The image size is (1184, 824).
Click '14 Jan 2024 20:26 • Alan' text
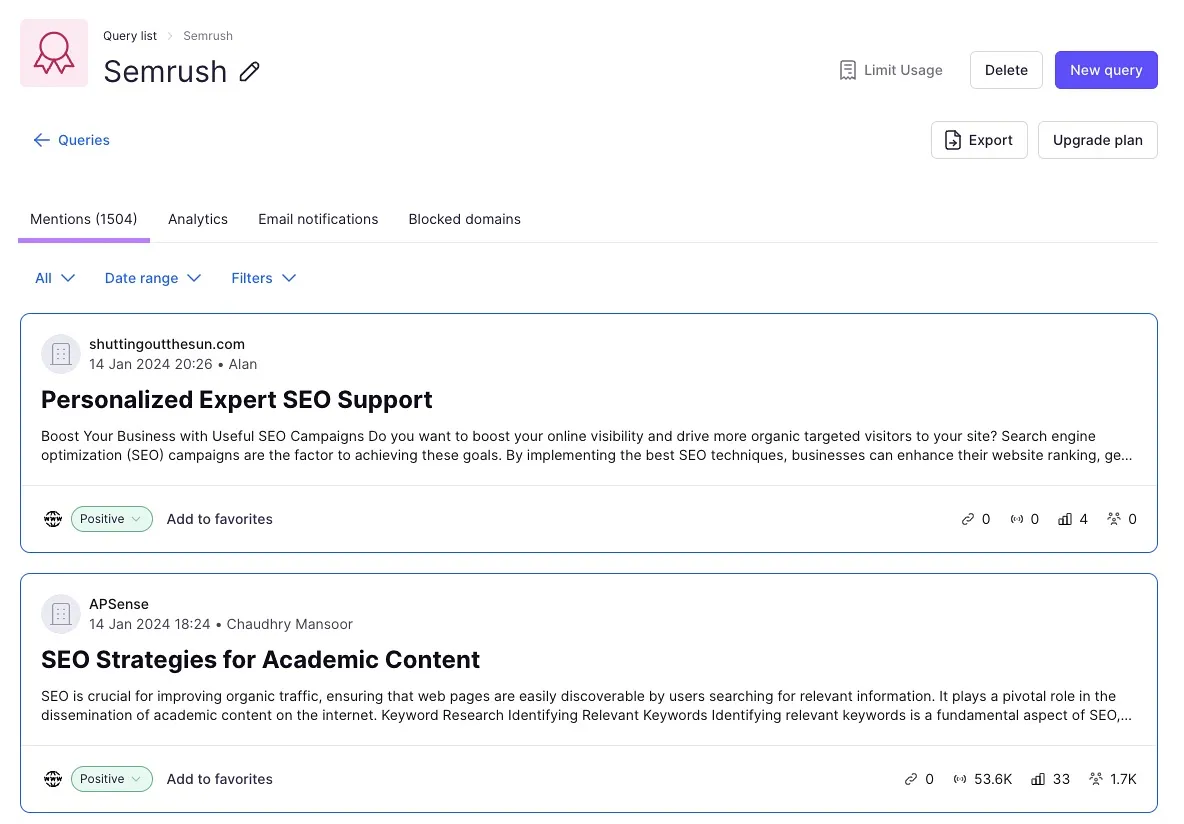[x=173, y=364]
